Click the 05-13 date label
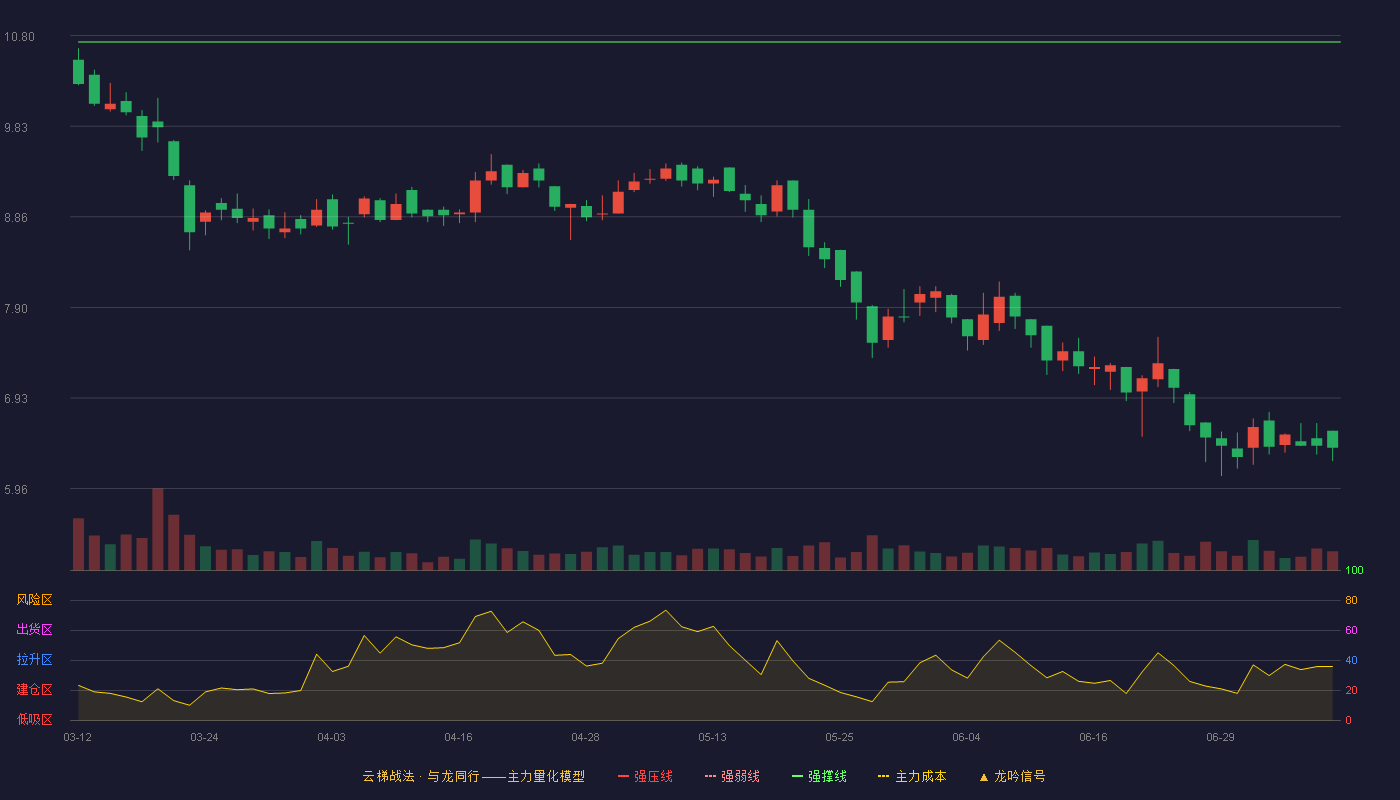 click(x=712, y=737)
